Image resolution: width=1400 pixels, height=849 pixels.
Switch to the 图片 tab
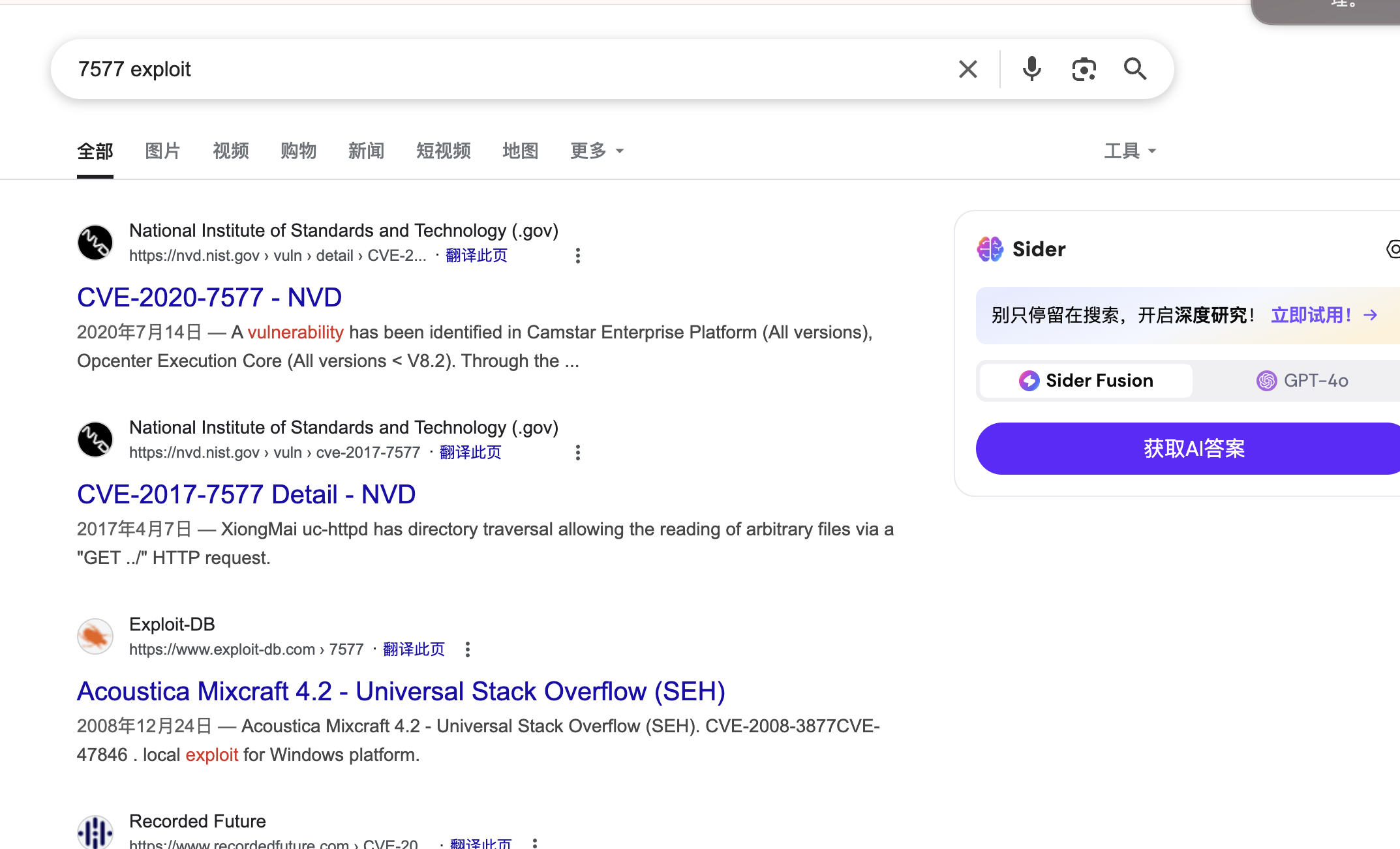[x=162, y=151]
